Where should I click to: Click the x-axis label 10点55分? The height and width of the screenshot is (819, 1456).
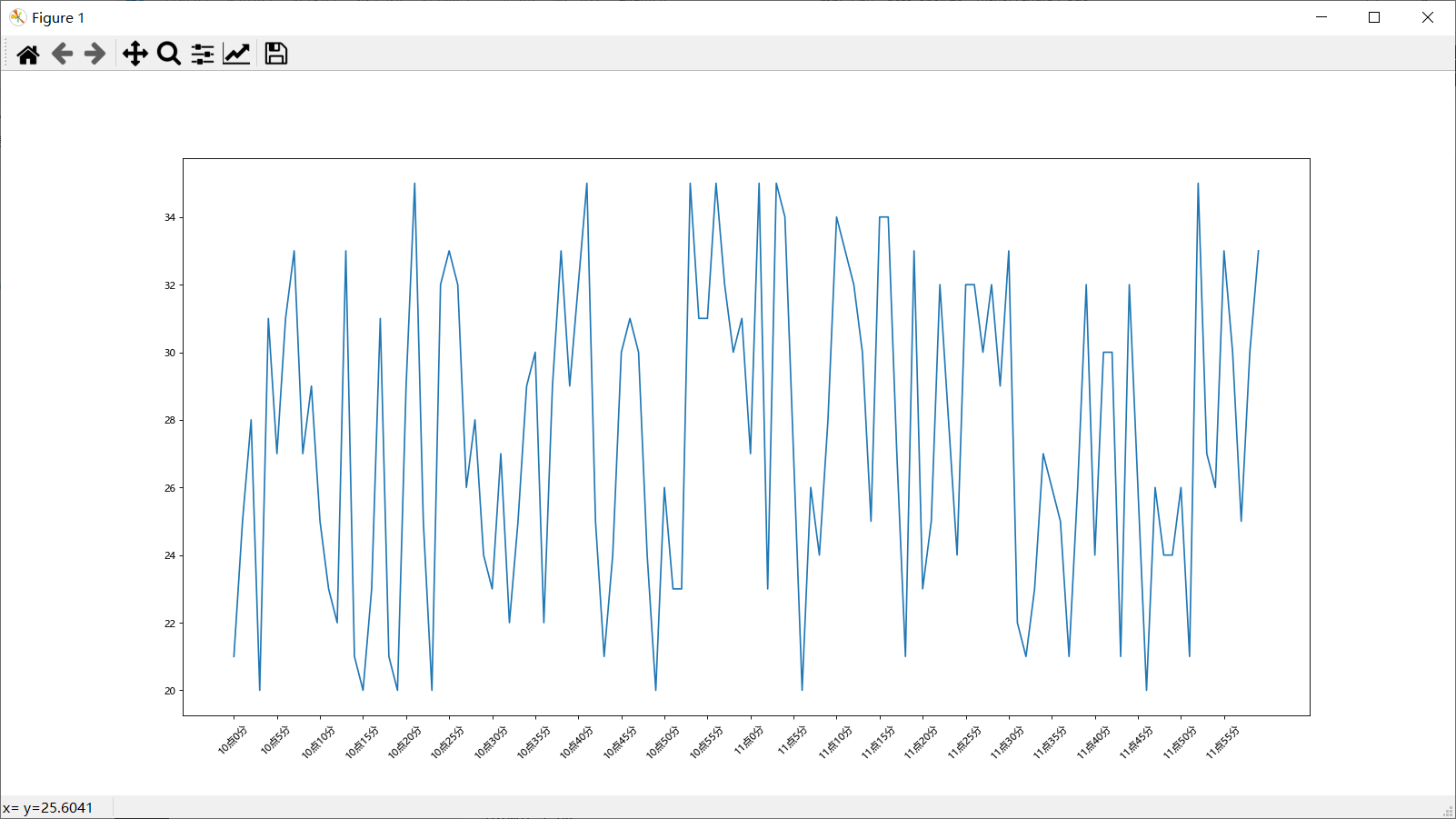[x=706, y=742]
